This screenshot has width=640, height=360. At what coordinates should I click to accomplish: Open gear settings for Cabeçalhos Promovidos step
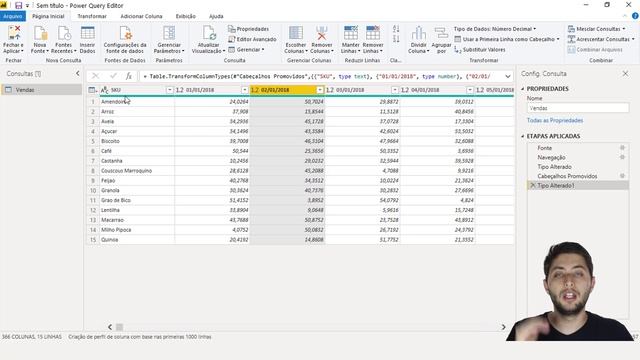click(622, 176)
